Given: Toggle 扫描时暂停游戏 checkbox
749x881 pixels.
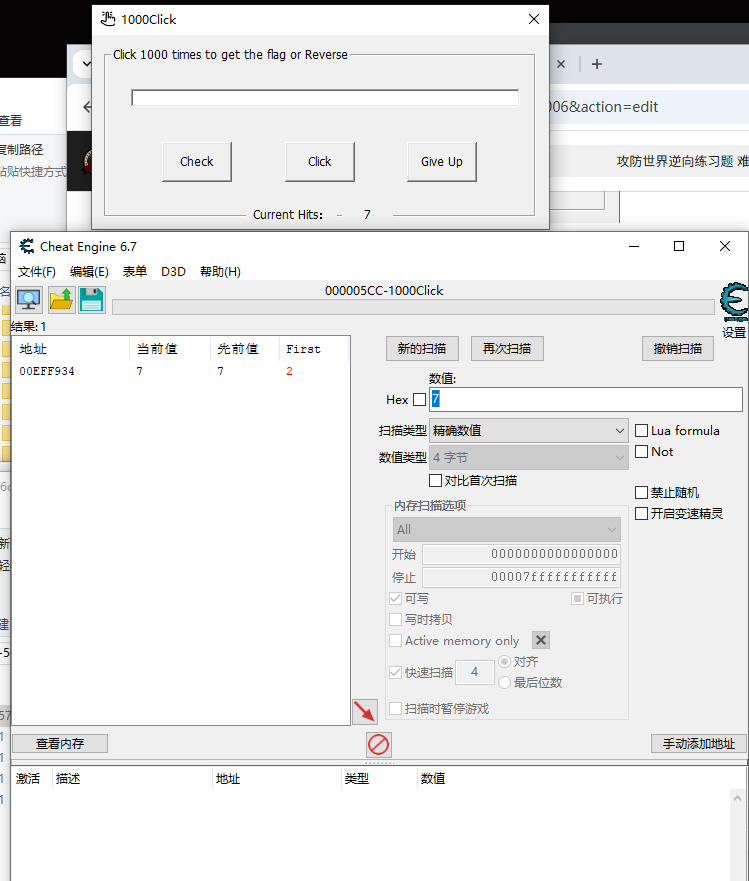Looking at the screenshot, I should pyautogui.click(x=396, y=708).
